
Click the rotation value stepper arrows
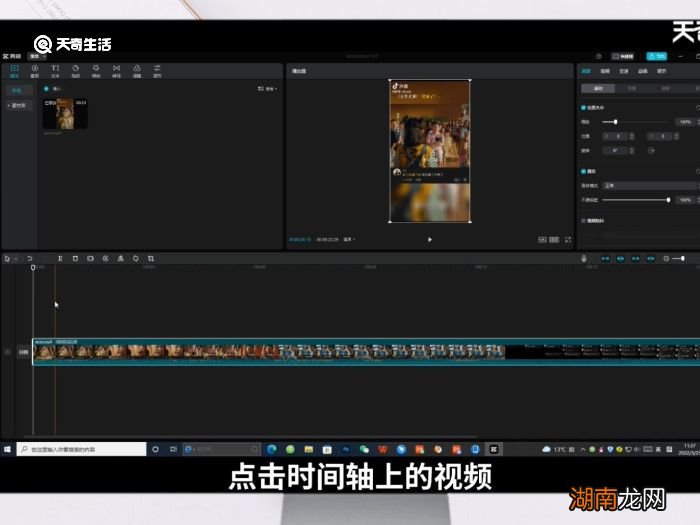coord(632,151)
